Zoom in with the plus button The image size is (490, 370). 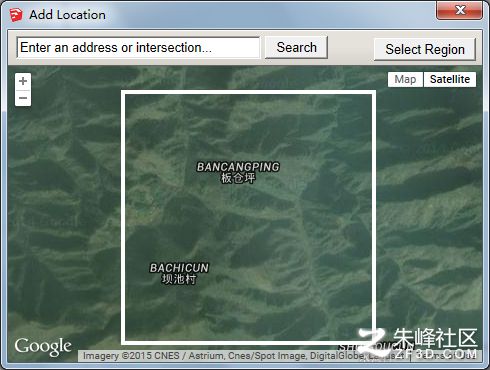pos(23,81)
